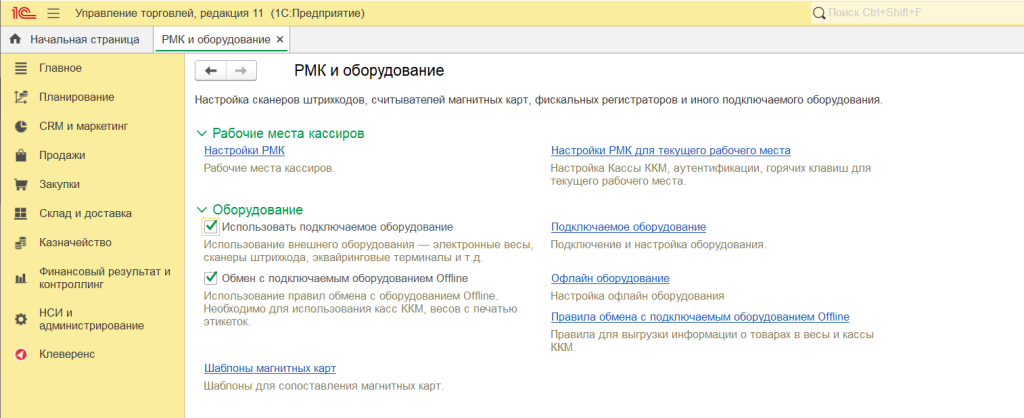The image size is (1024, 418).
Task: Click the Финансовый результат chart icon
Action: [21, 278]
